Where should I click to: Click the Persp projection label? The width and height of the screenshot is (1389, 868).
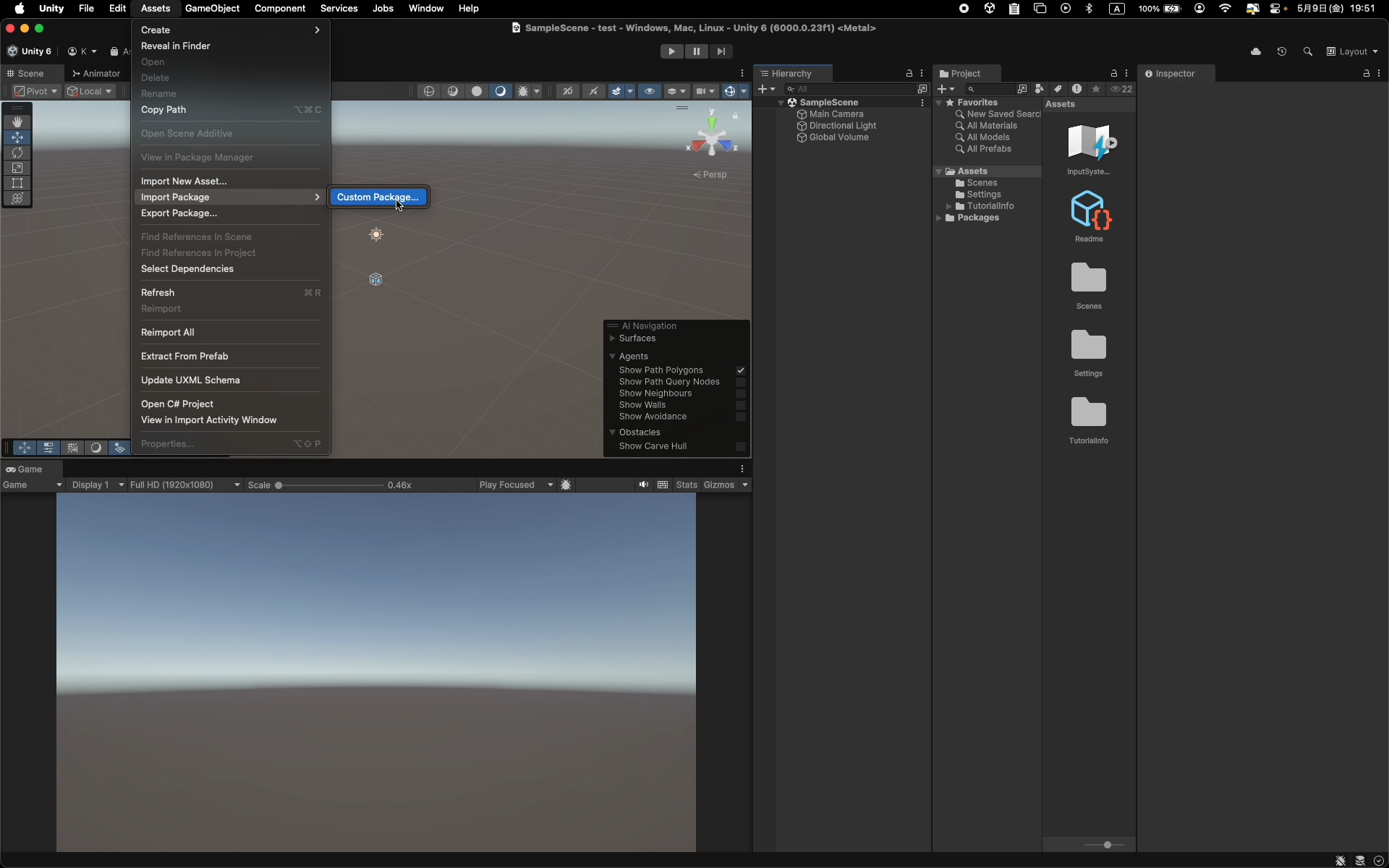[x=710, y=174]
